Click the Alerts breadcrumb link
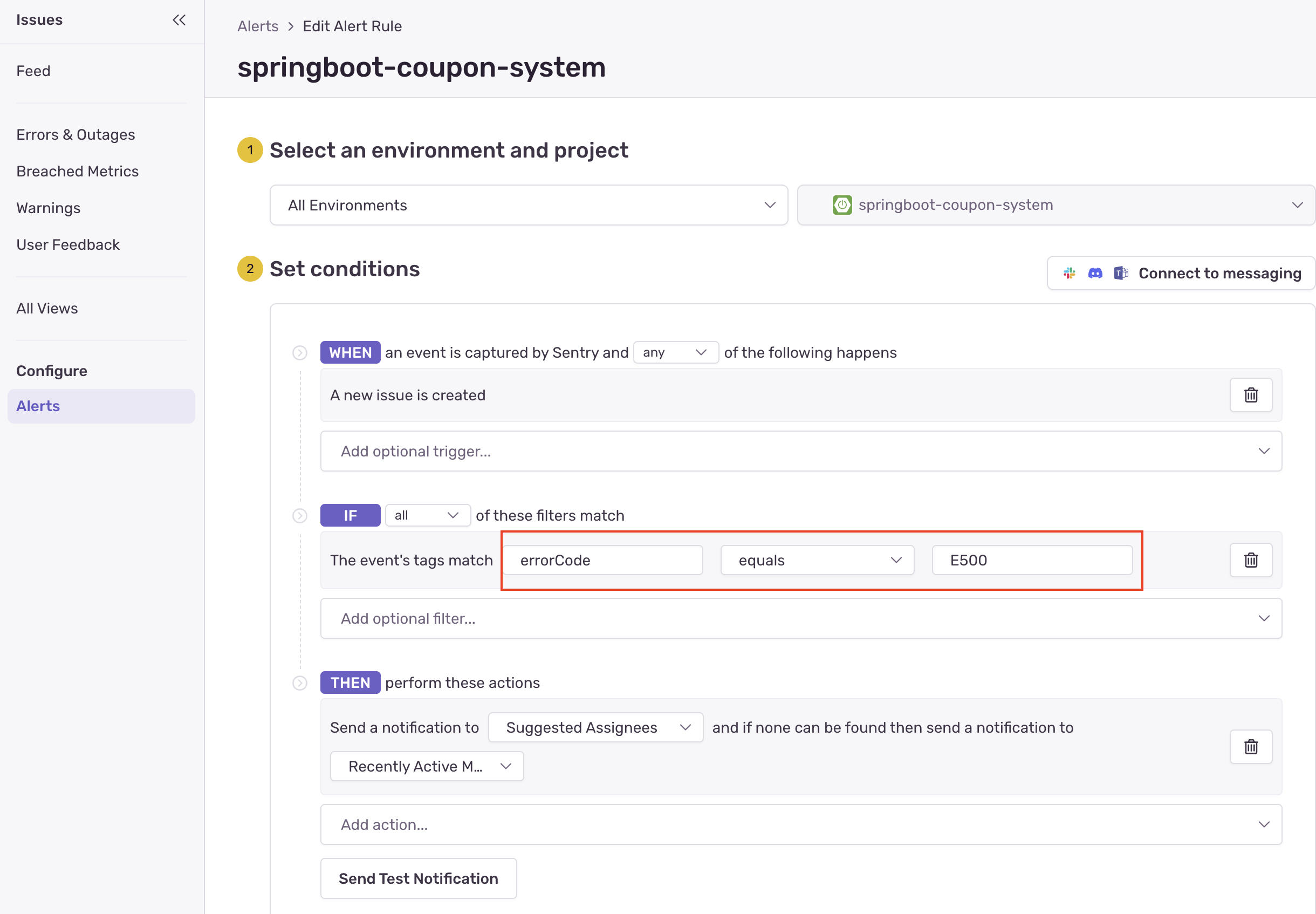 258,26
